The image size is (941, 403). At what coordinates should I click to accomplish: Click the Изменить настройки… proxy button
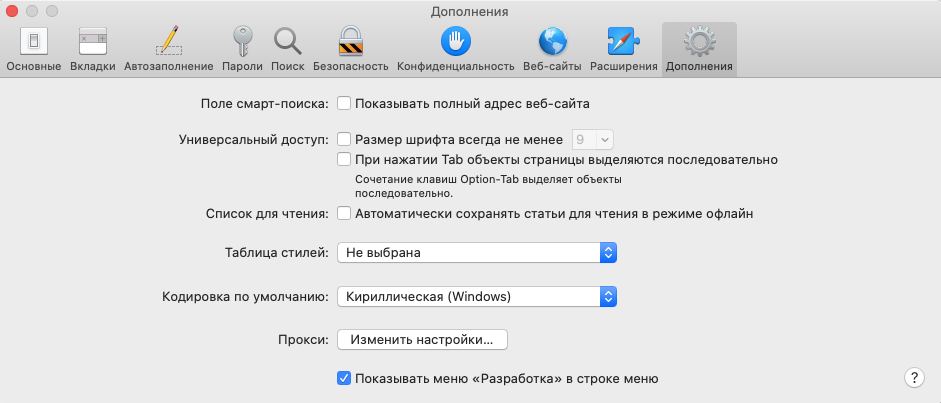click(x=422, y=340)
